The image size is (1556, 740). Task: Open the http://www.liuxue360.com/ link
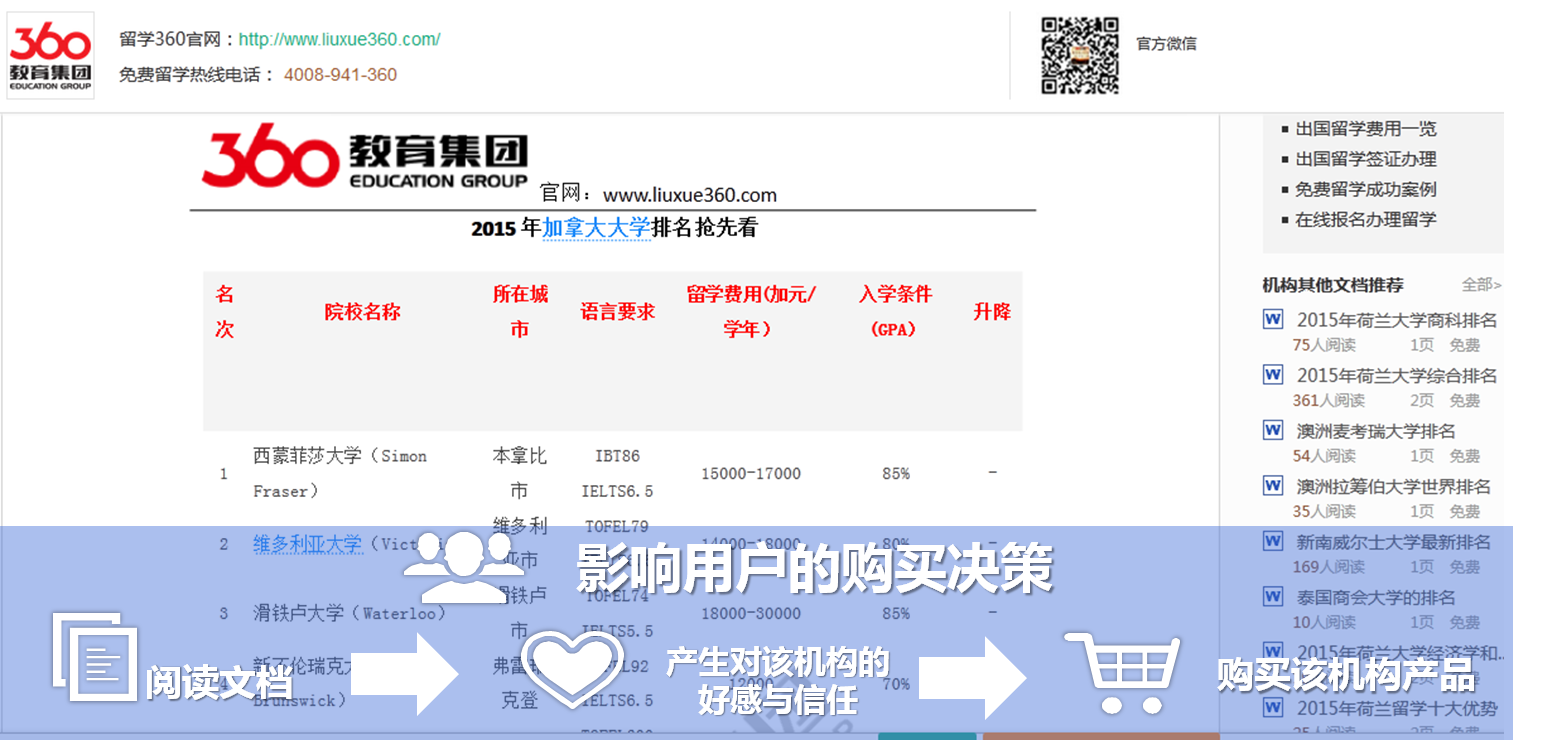click(340, 40)
